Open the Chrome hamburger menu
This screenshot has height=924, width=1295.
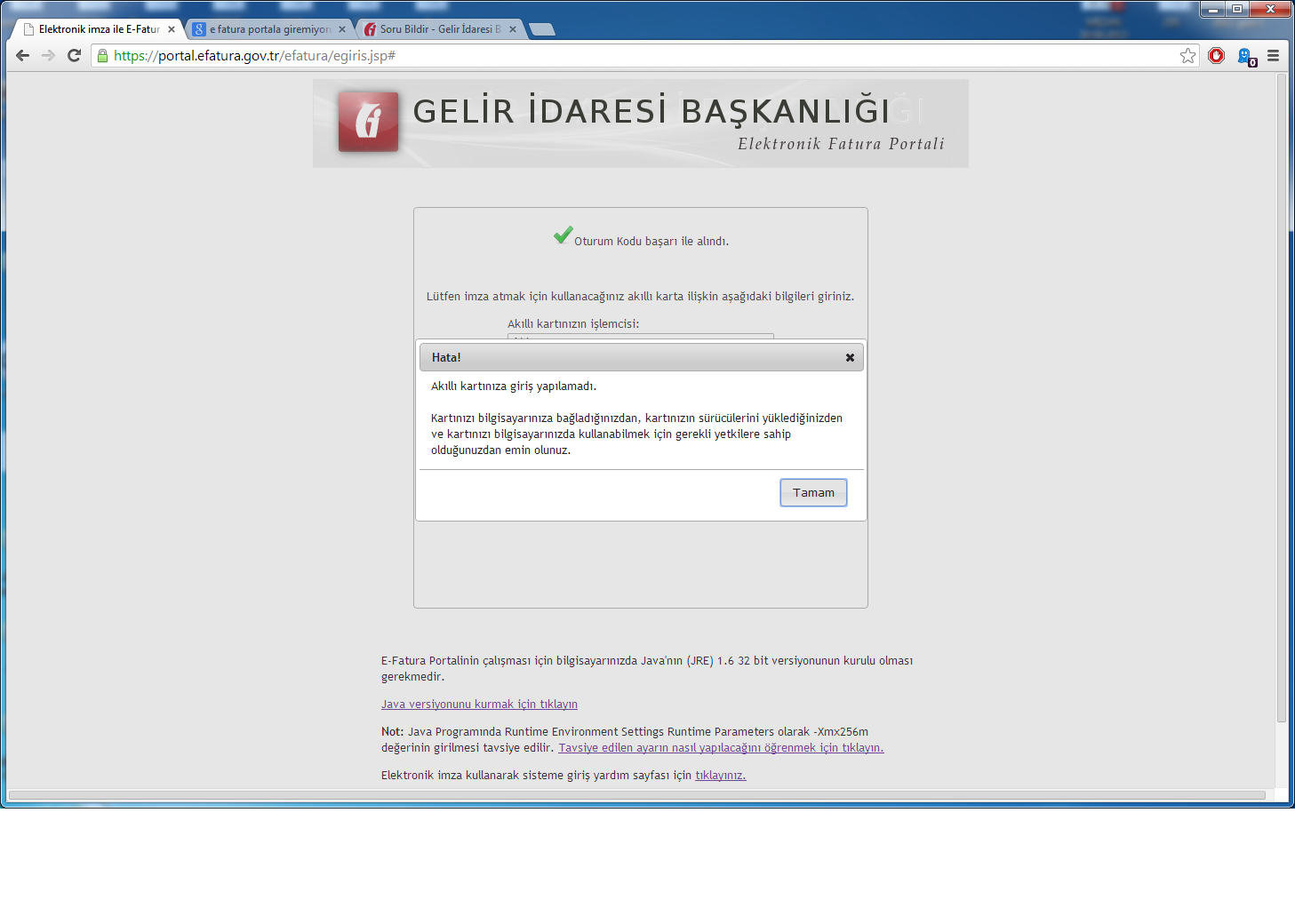1273,56
